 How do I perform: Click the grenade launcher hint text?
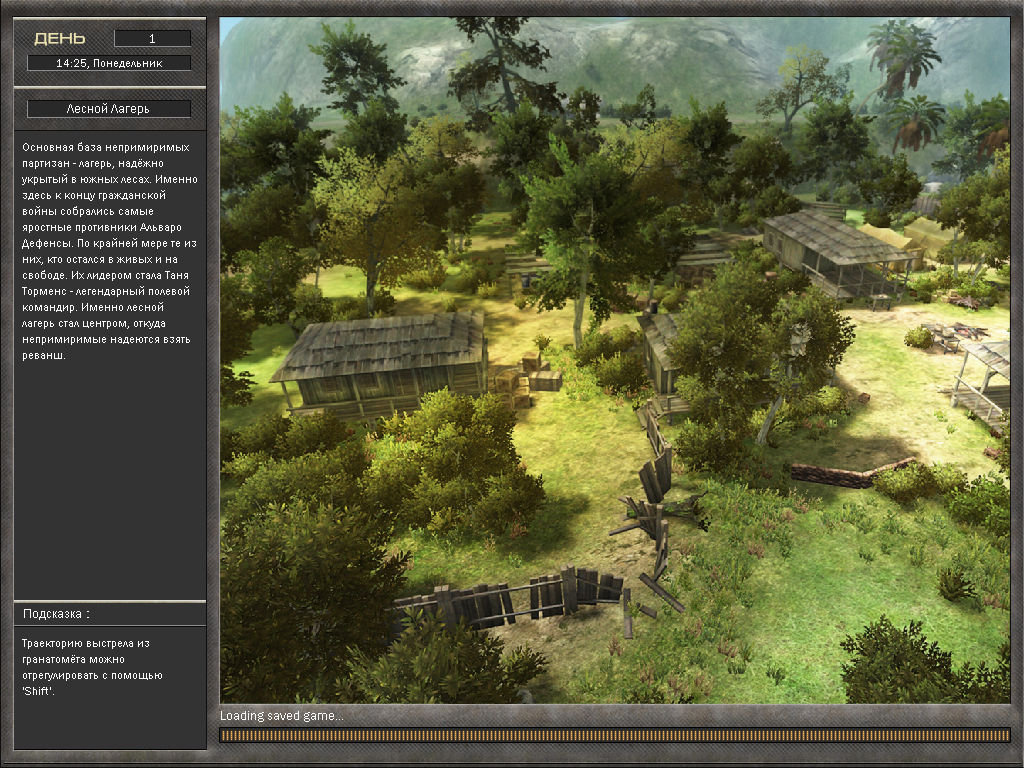[92, 667]
